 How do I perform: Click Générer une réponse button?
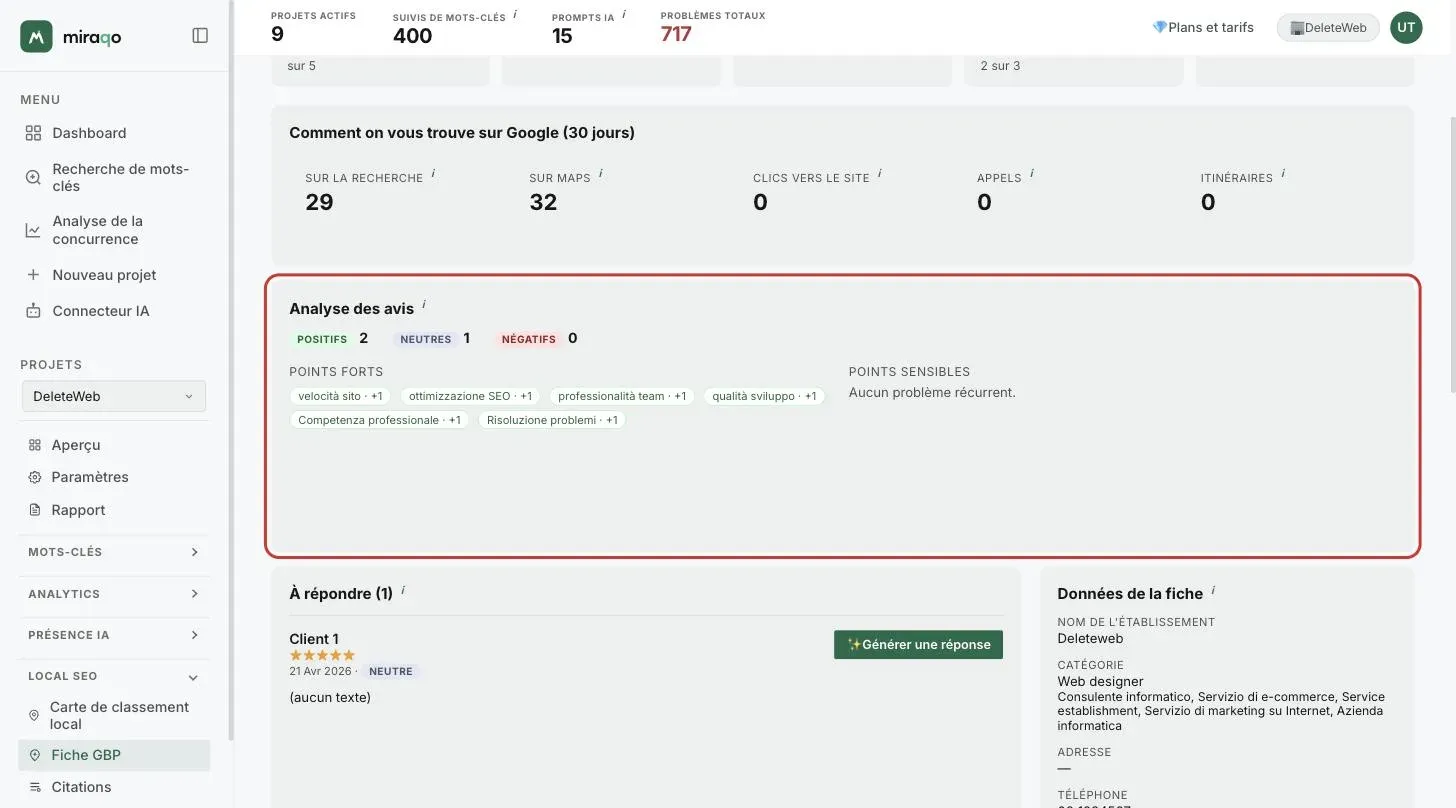pyautogui.click(x=918, y=644)
